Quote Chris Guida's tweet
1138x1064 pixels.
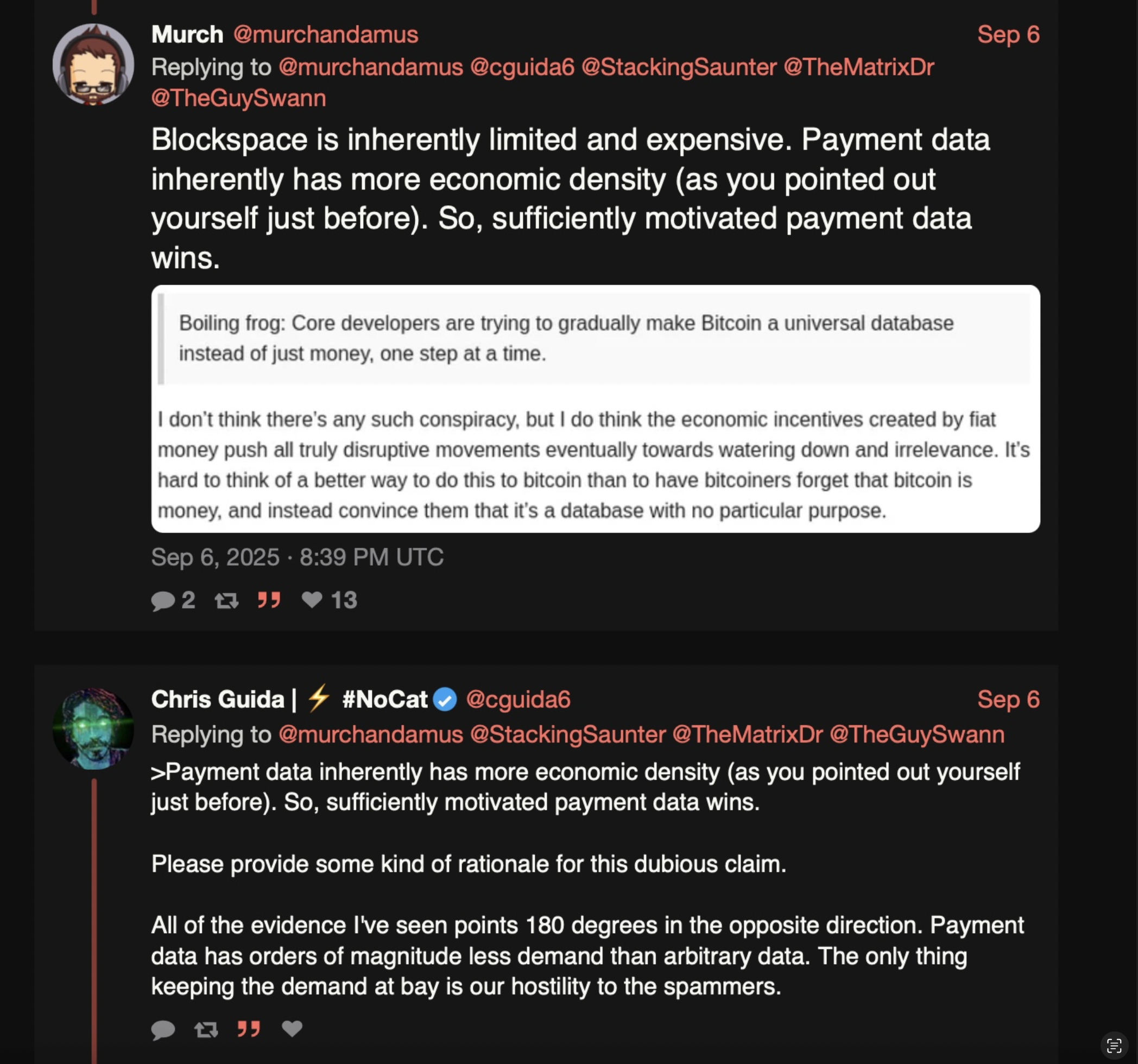point(249,1029)
